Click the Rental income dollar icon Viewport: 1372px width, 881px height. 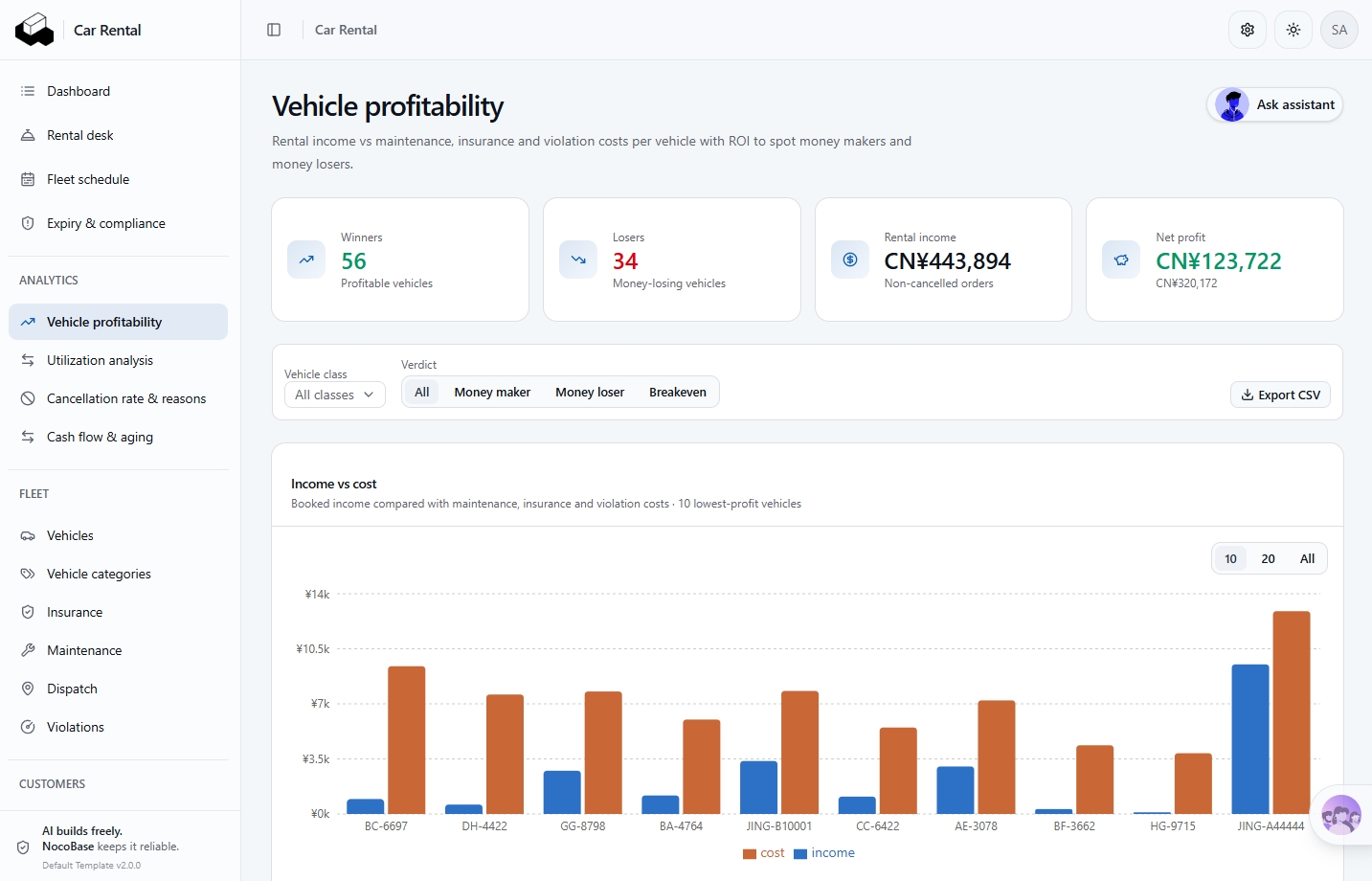point(850,260)
